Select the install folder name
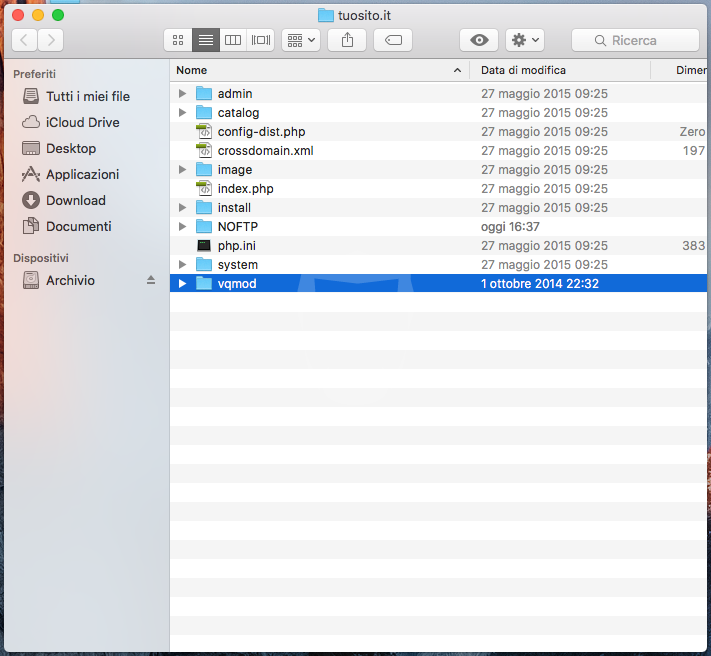Image resolution: width=711 pixels, height=656 pixels. [x=234, y=208]
